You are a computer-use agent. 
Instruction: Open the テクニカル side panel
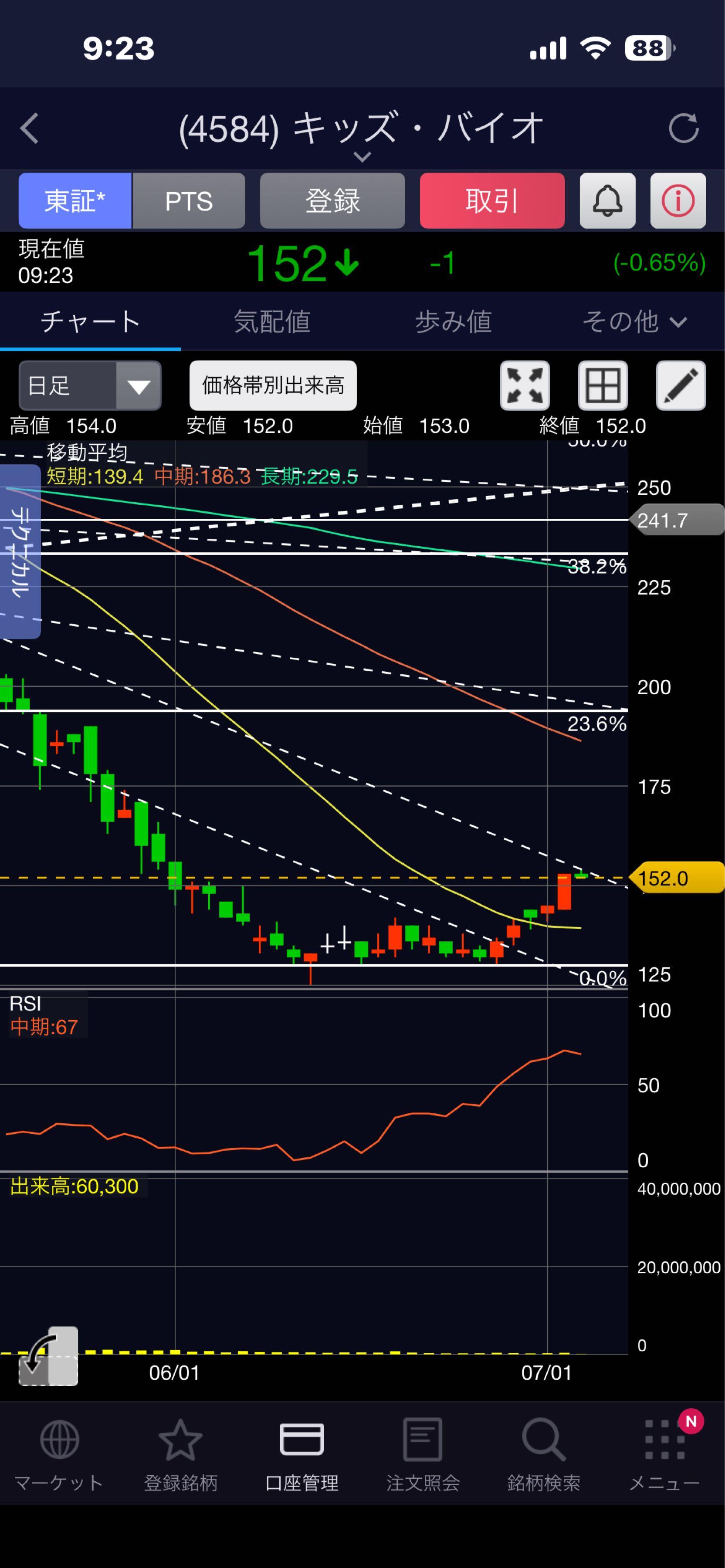point(20,551)
